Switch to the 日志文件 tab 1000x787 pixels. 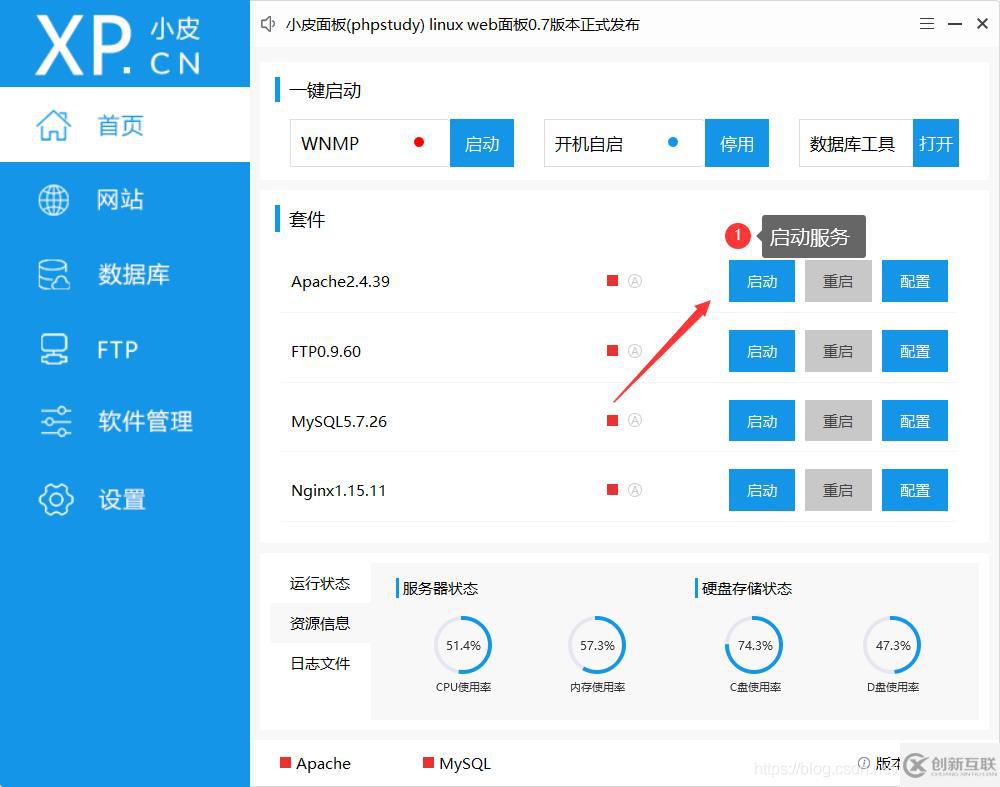point(320,663)
